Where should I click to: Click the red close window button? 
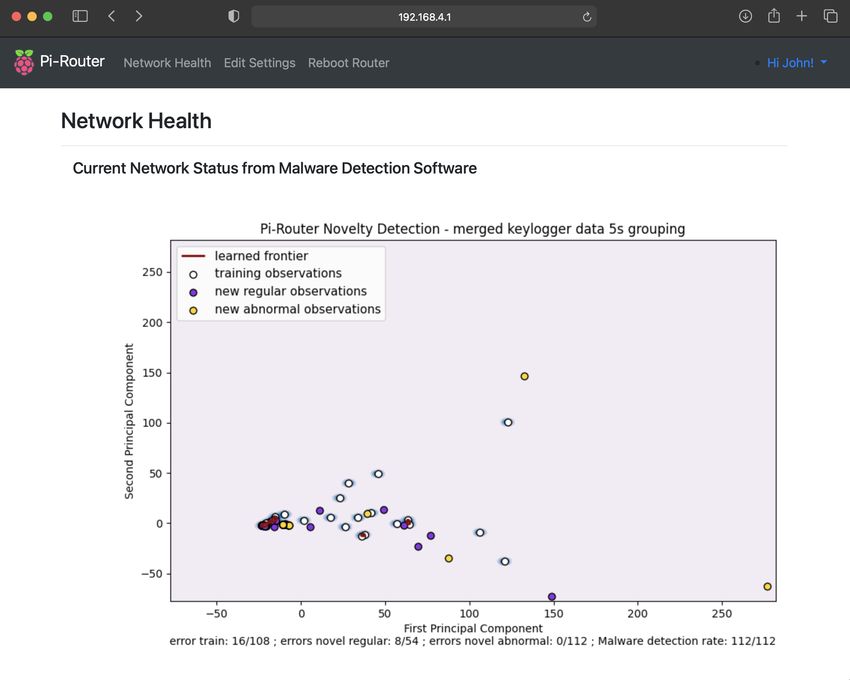(x=16, y=16)
